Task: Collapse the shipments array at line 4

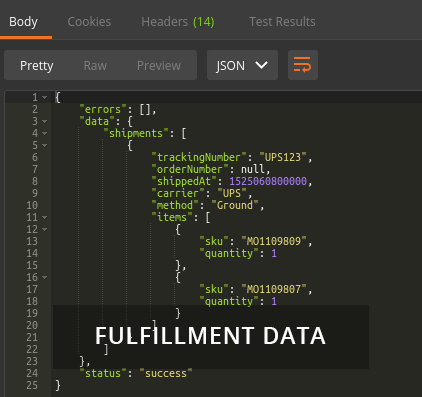Action: point(44,133)
